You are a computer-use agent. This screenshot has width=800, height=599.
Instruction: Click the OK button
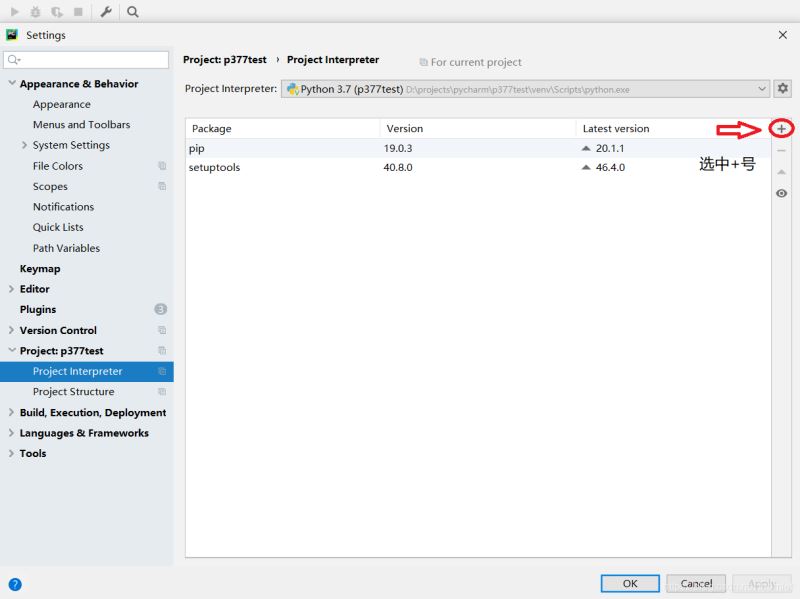pos(630,583)
